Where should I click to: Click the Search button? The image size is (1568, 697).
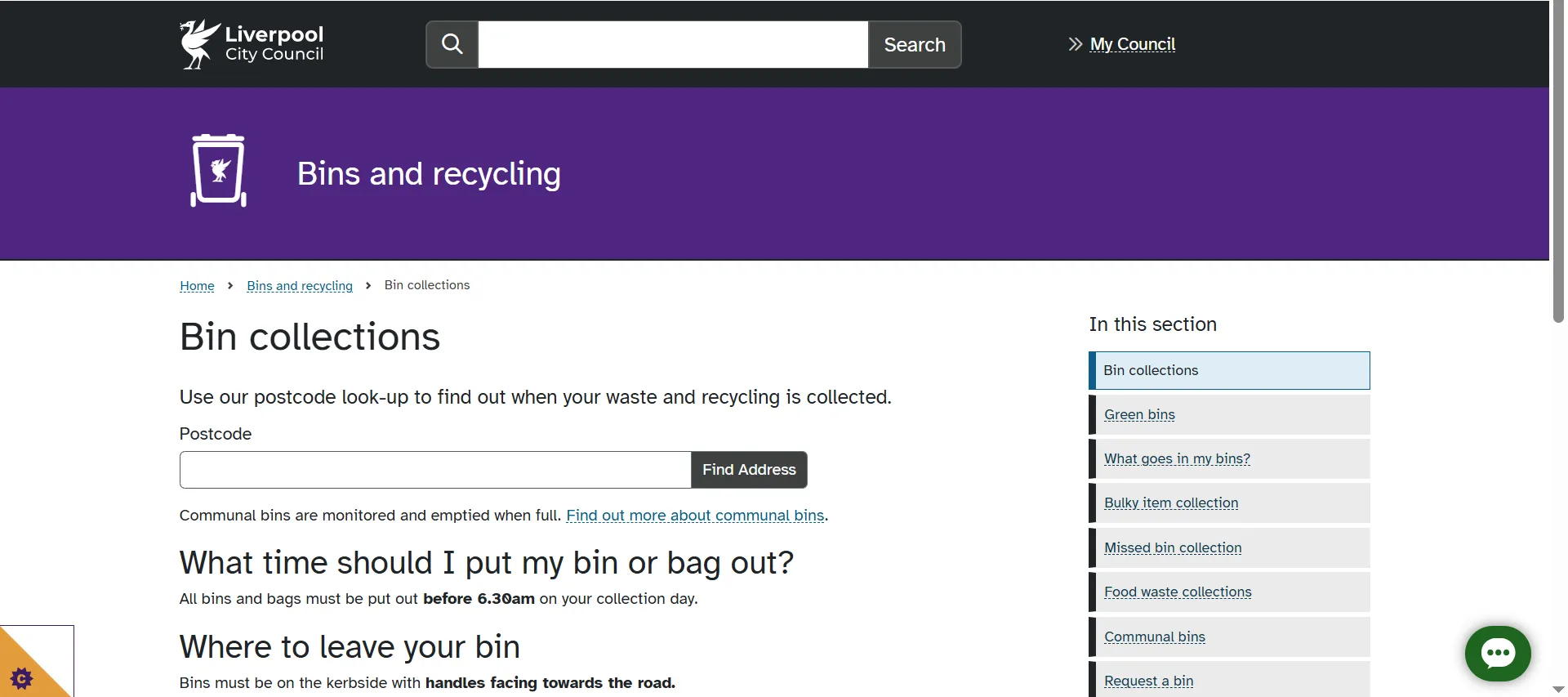coord(915,44)
